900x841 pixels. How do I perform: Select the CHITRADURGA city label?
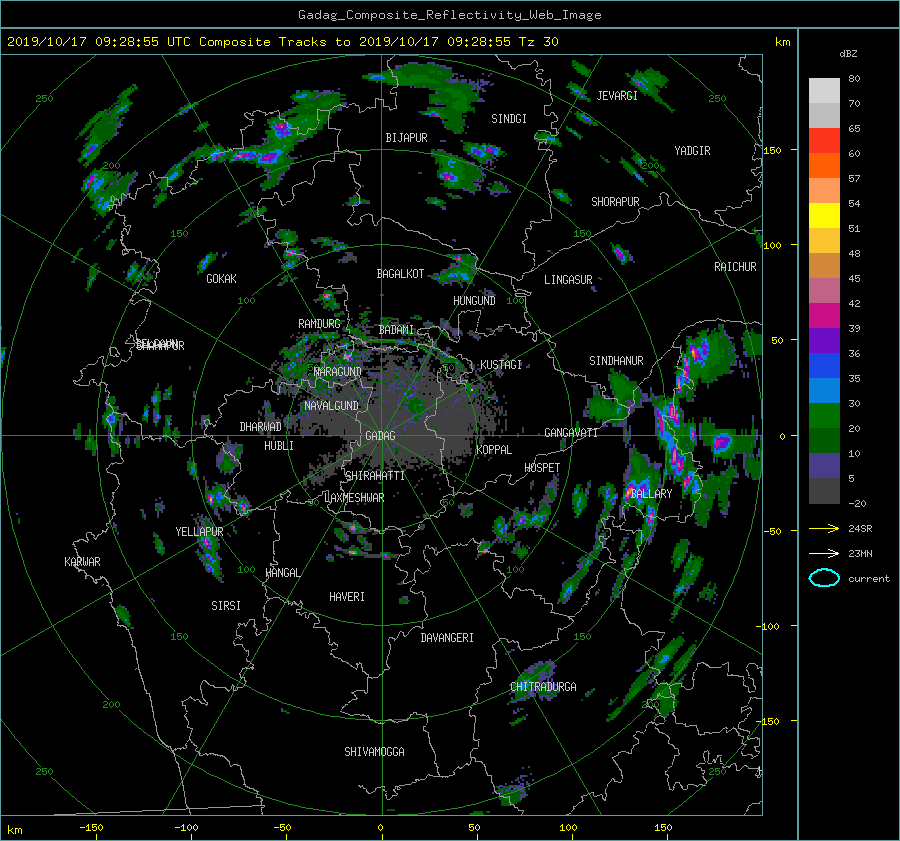click(x=543, y=687)
